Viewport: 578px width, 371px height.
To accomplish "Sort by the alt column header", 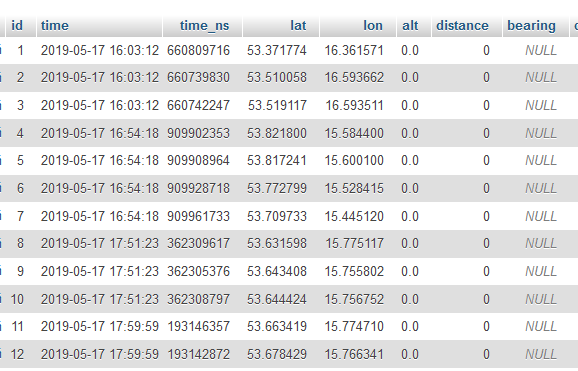I will 410,26.
